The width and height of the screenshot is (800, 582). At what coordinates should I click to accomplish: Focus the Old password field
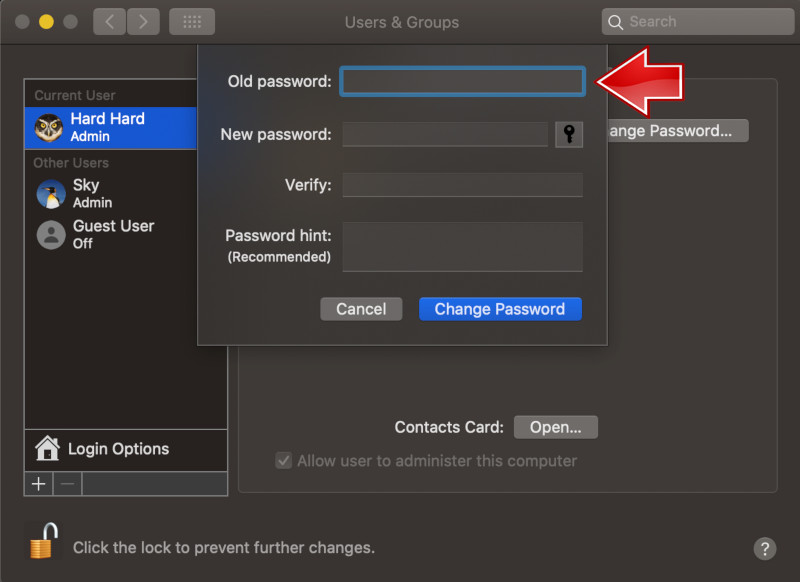[x=462, y=81]
